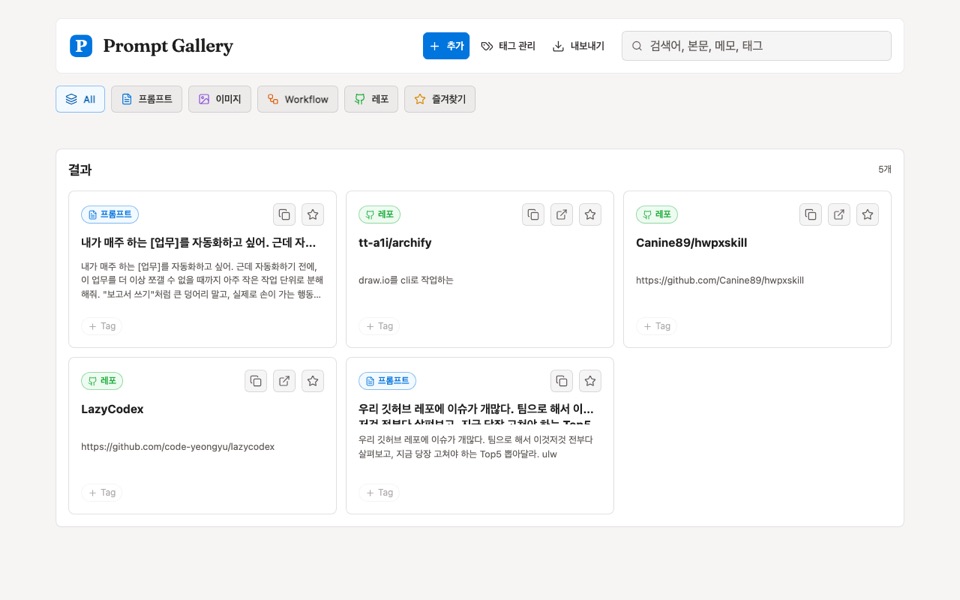Click the Prompt Gallery title text
The image size is (960, 600).
pyautogui.click(x=168, y=46)
